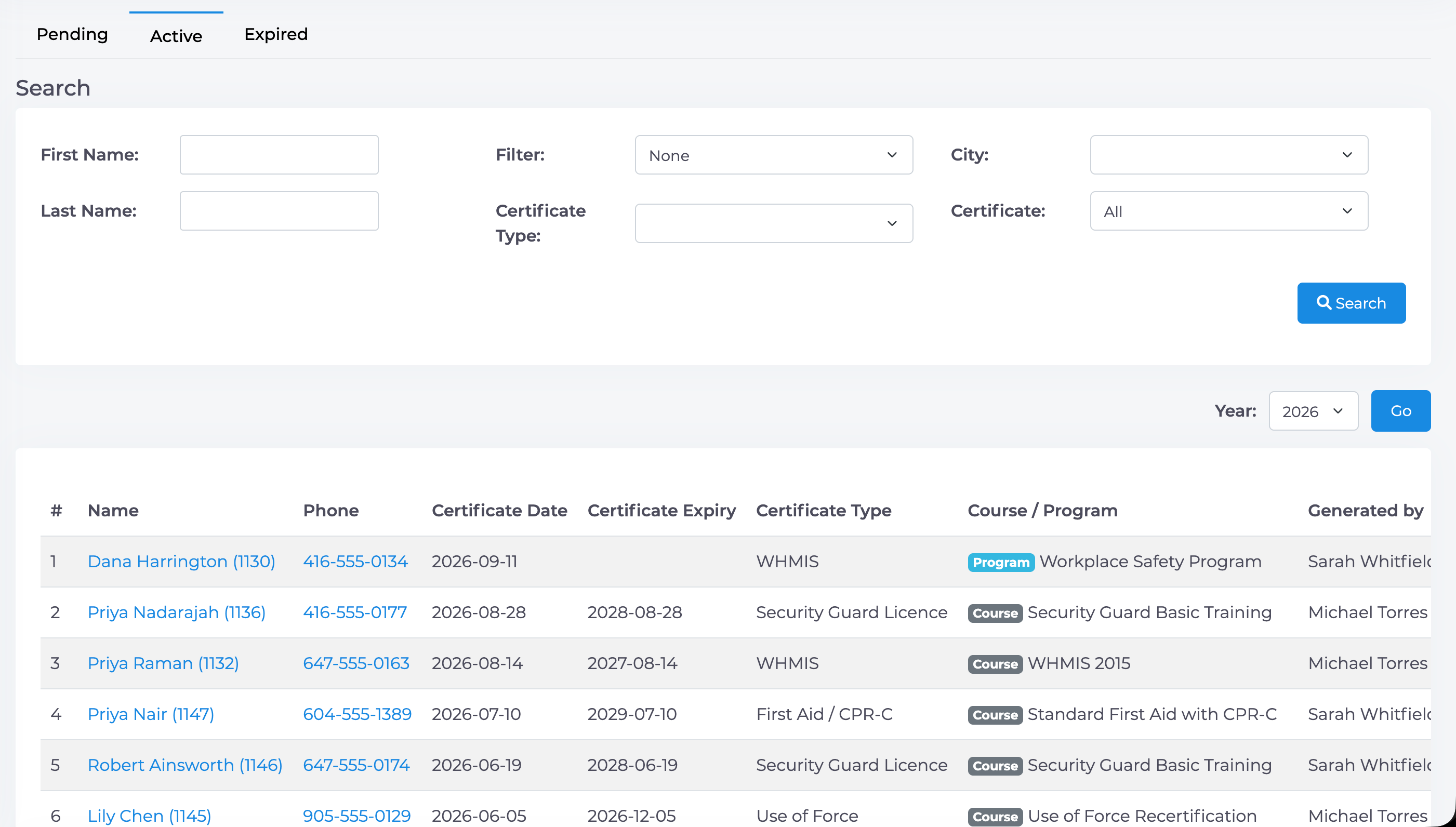Expand the City dropdown

[x=1229, y=154]
